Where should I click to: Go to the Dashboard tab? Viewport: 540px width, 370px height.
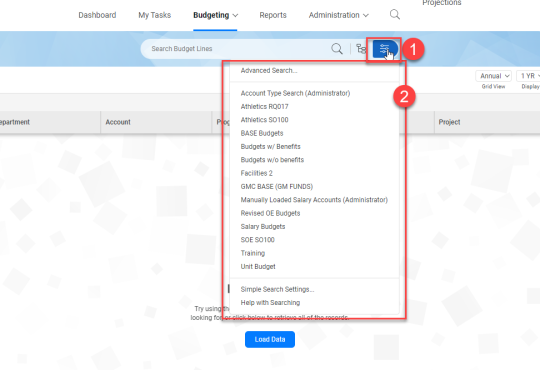(x=97, y=15)
